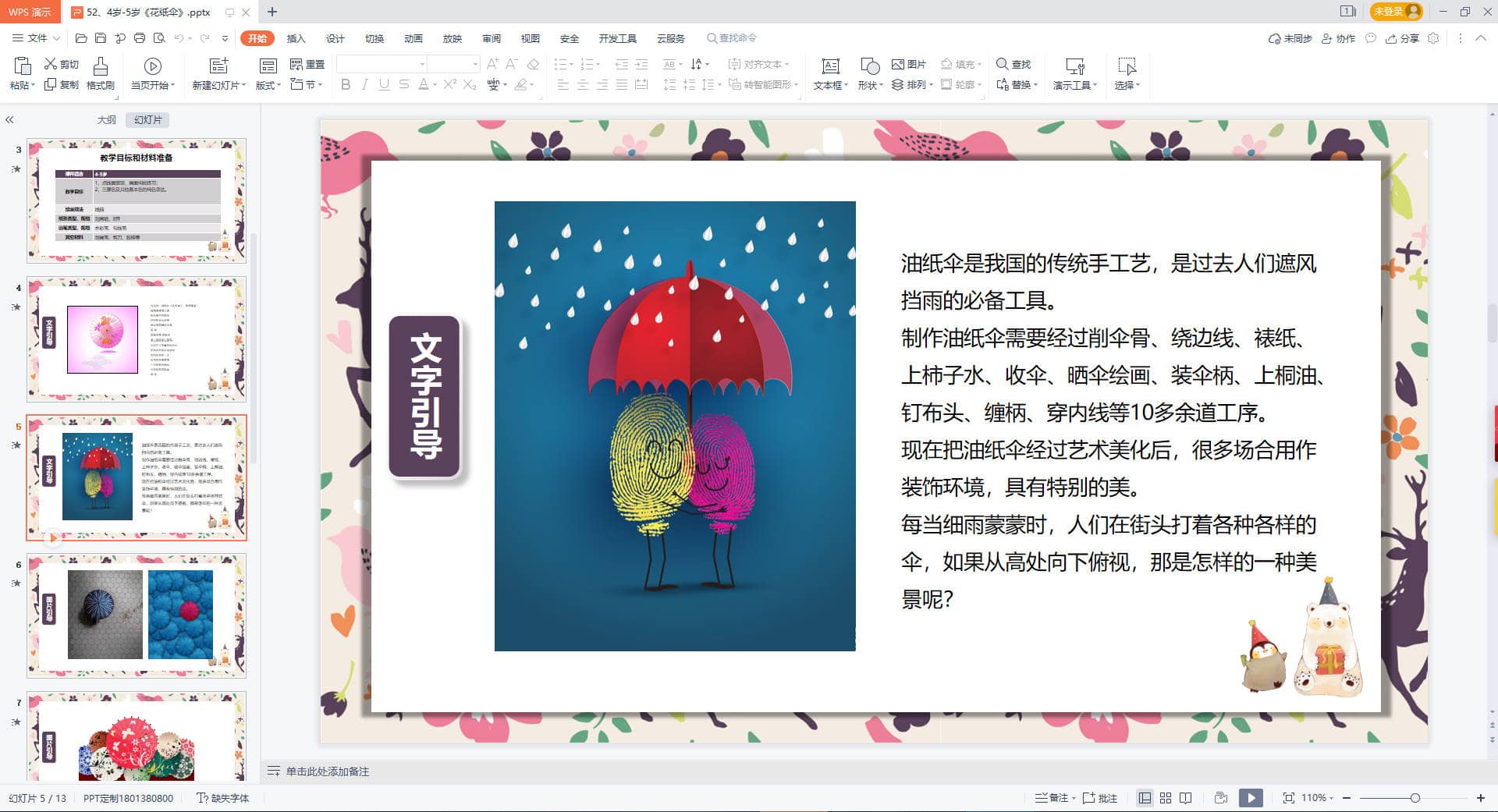This screenshot has height=812, width=1498.
Task: Click the settings gear icon at top right
Action: [1433, 37]
